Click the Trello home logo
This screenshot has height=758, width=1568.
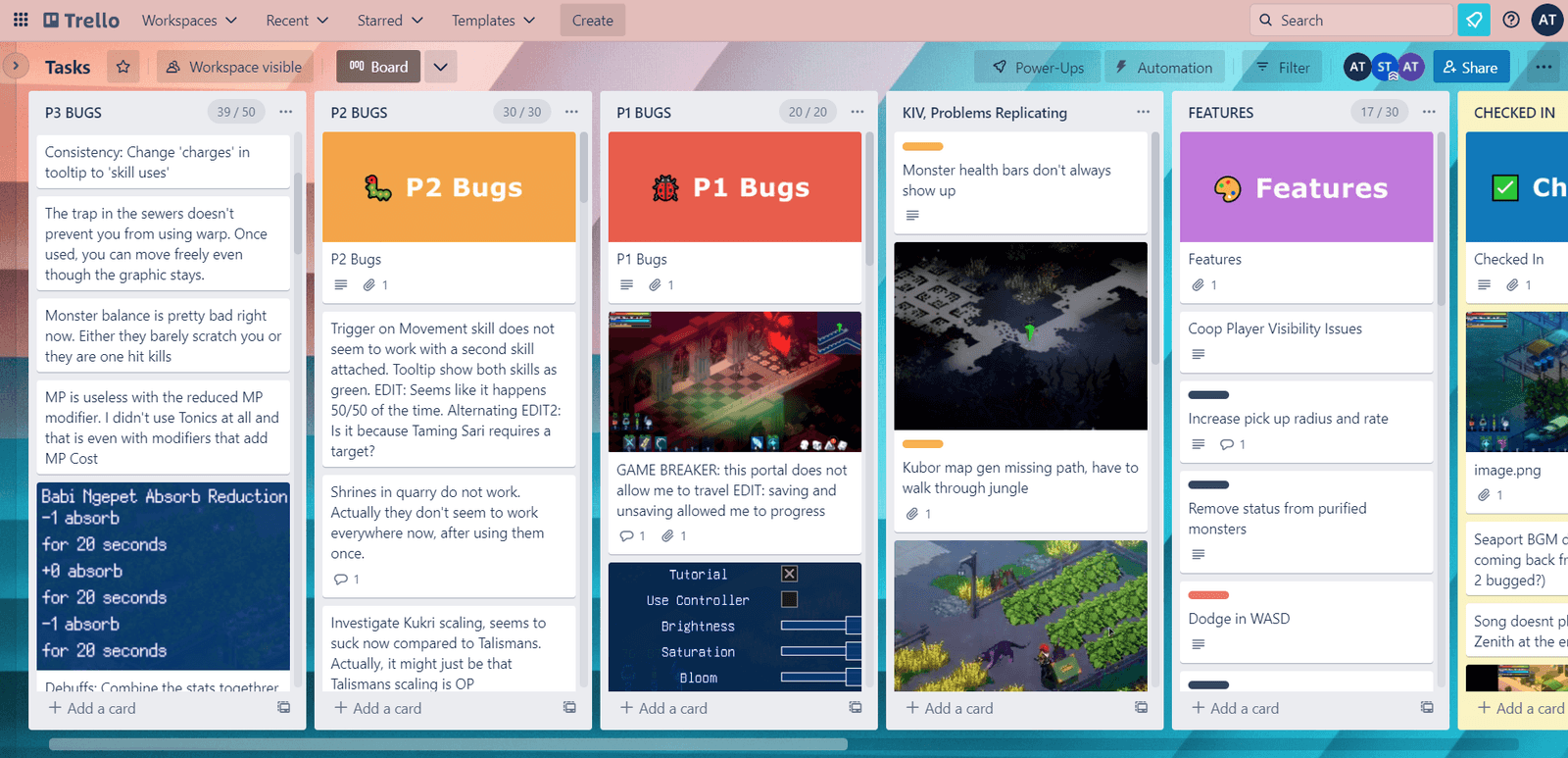81,20
